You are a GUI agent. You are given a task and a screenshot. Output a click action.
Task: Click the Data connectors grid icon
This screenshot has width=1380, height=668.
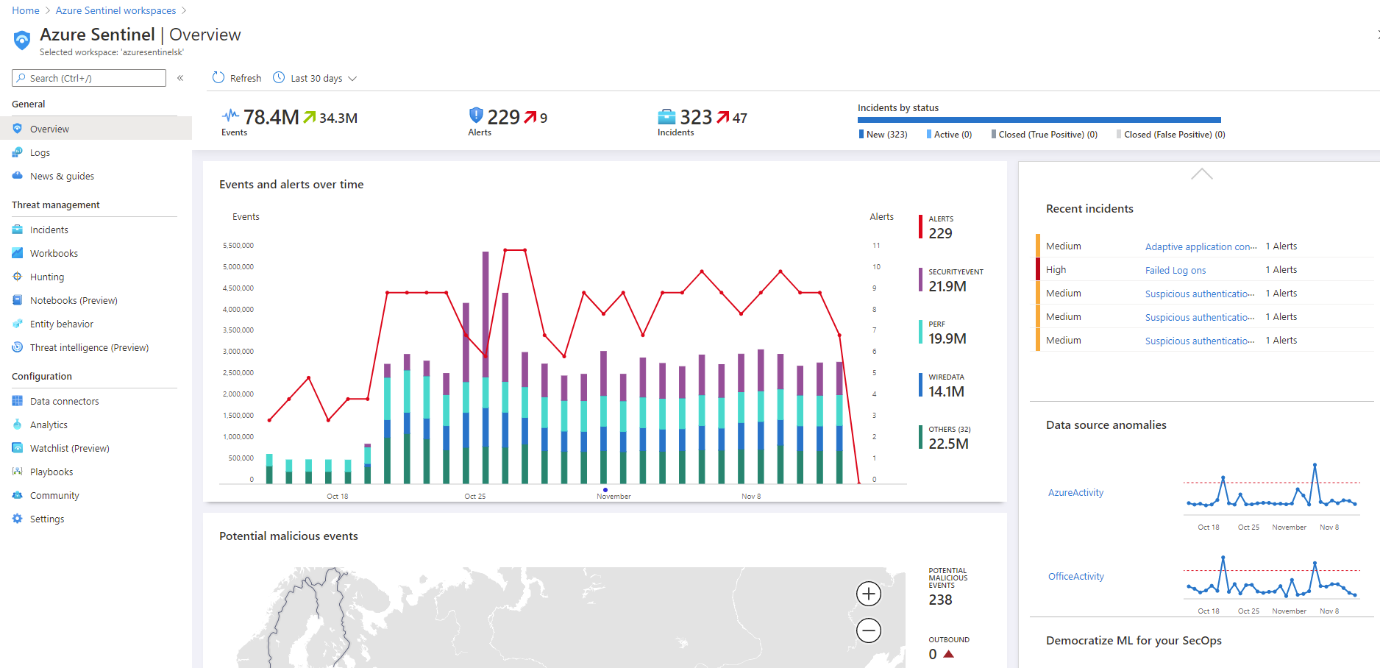pyautogui.click(x=18, y=401)
